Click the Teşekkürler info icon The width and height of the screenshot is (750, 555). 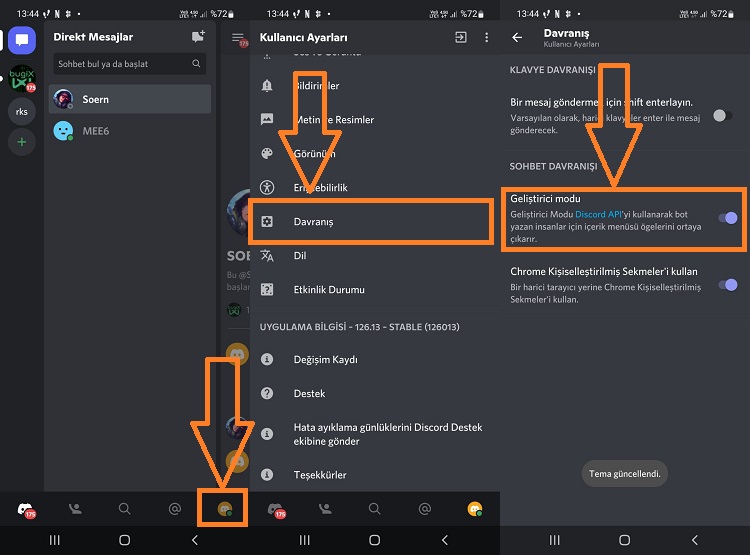click(267, 475)
